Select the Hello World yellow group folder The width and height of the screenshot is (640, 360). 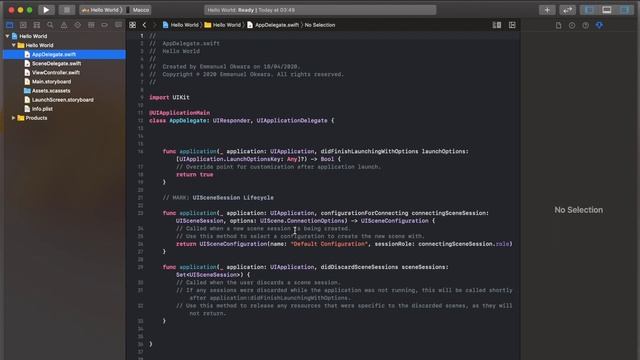[36, 45]
